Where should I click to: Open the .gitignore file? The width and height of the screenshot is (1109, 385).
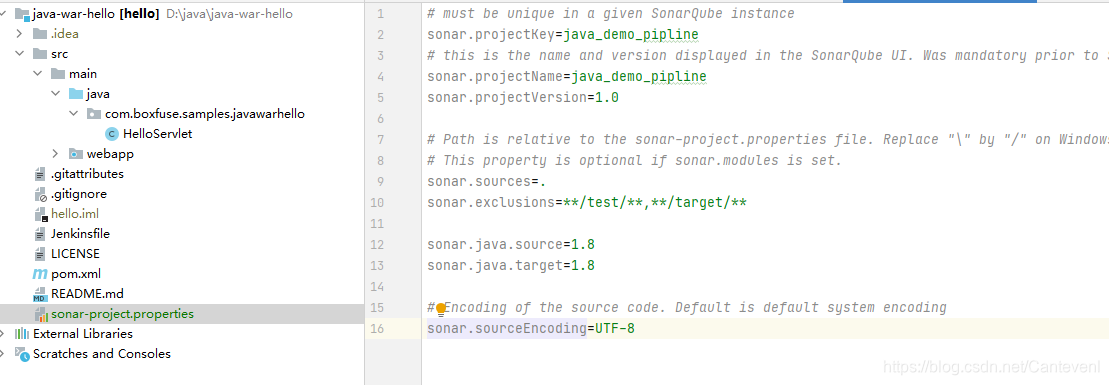[79, 193]
